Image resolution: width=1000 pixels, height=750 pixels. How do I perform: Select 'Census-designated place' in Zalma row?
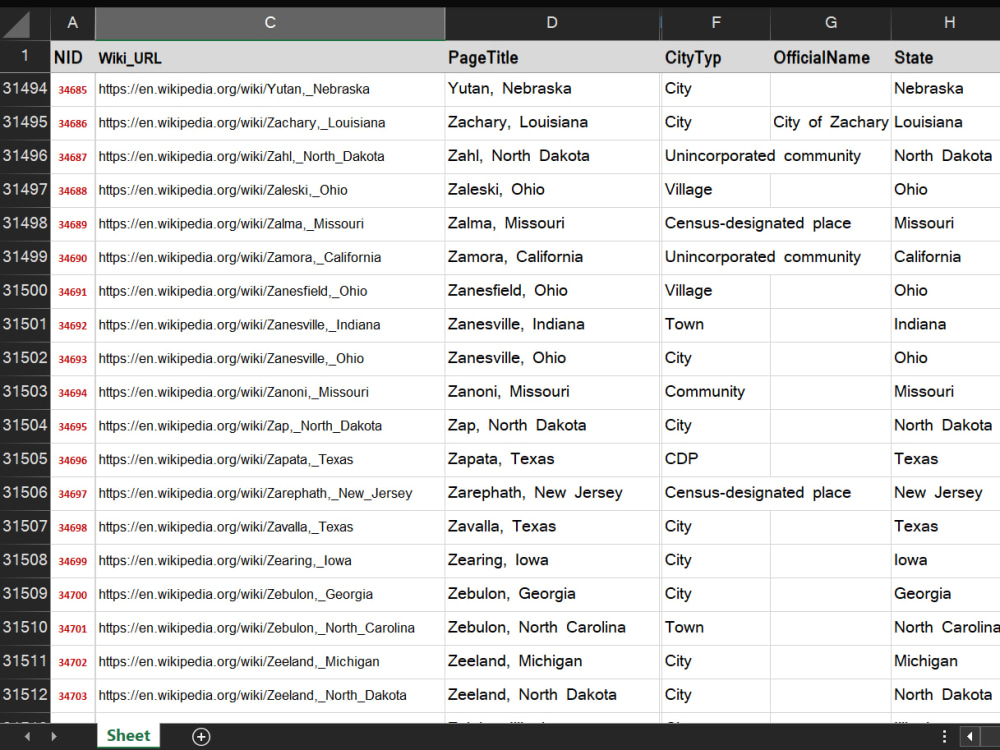pos(758,223)
